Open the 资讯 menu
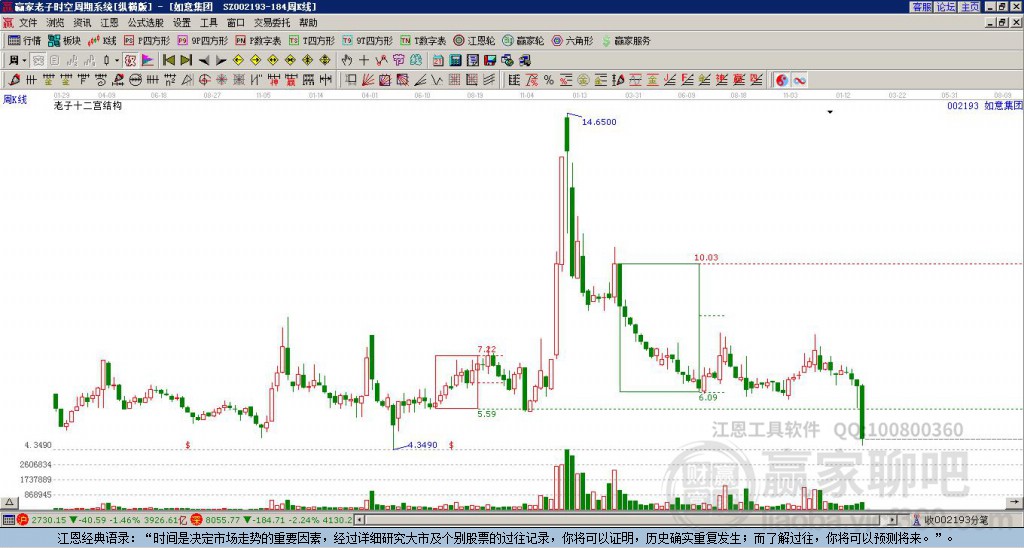This screenshot has height=548, width=1024. (82, 23)
